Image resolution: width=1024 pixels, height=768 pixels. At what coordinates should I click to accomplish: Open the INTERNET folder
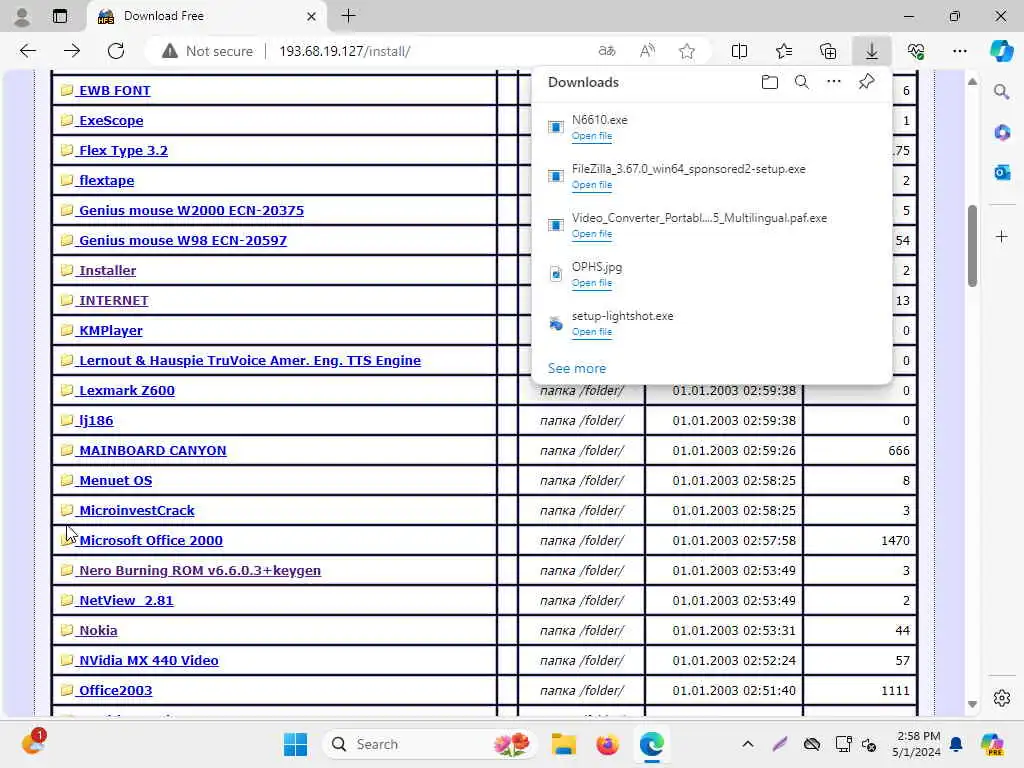[x=113, y=300]
